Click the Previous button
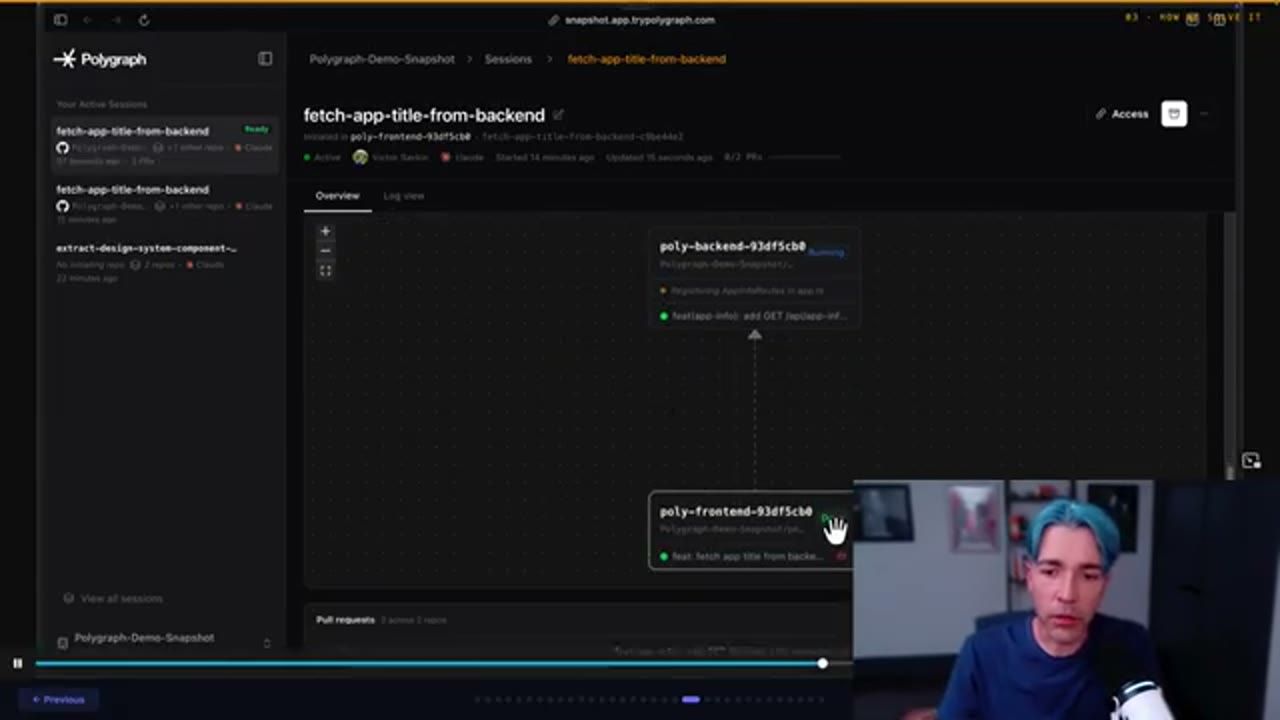 (58, 699)
